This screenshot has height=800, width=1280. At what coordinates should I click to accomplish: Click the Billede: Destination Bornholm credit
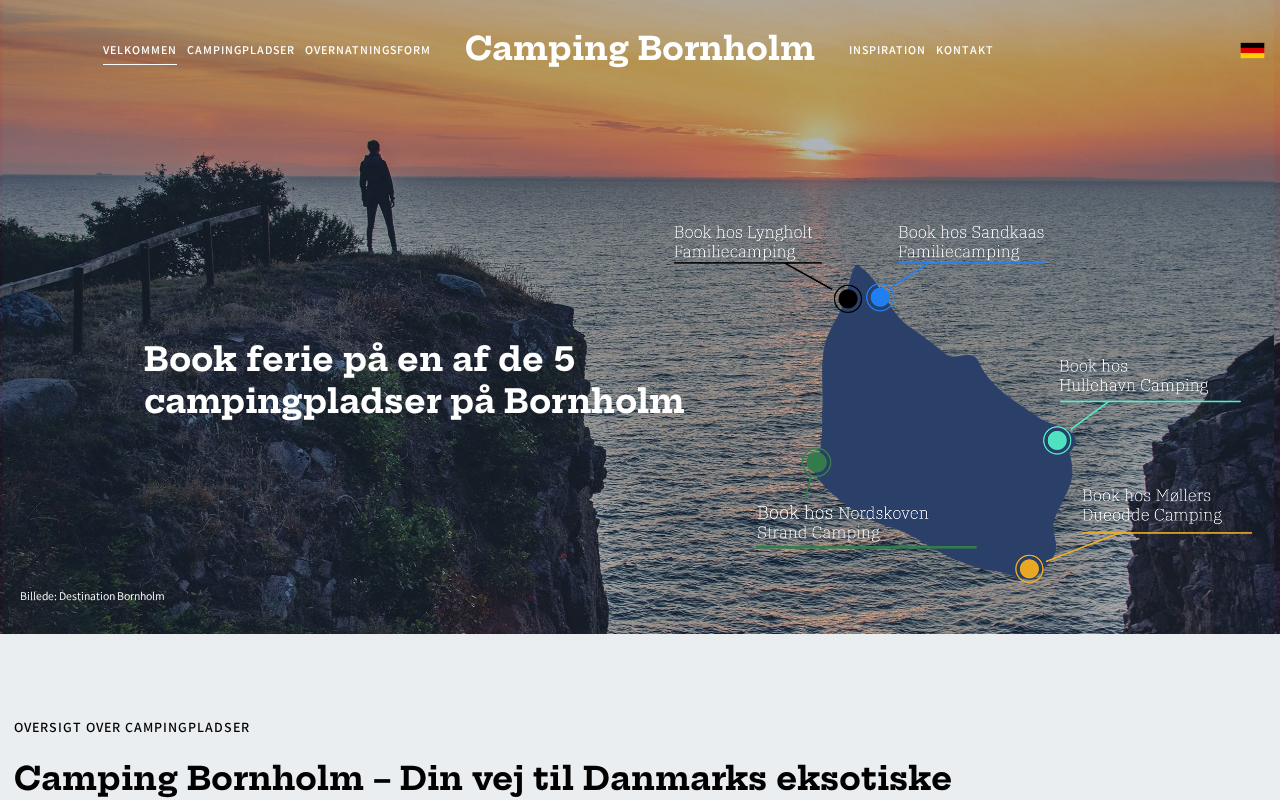pyautogui.click(x=92, y=596)
